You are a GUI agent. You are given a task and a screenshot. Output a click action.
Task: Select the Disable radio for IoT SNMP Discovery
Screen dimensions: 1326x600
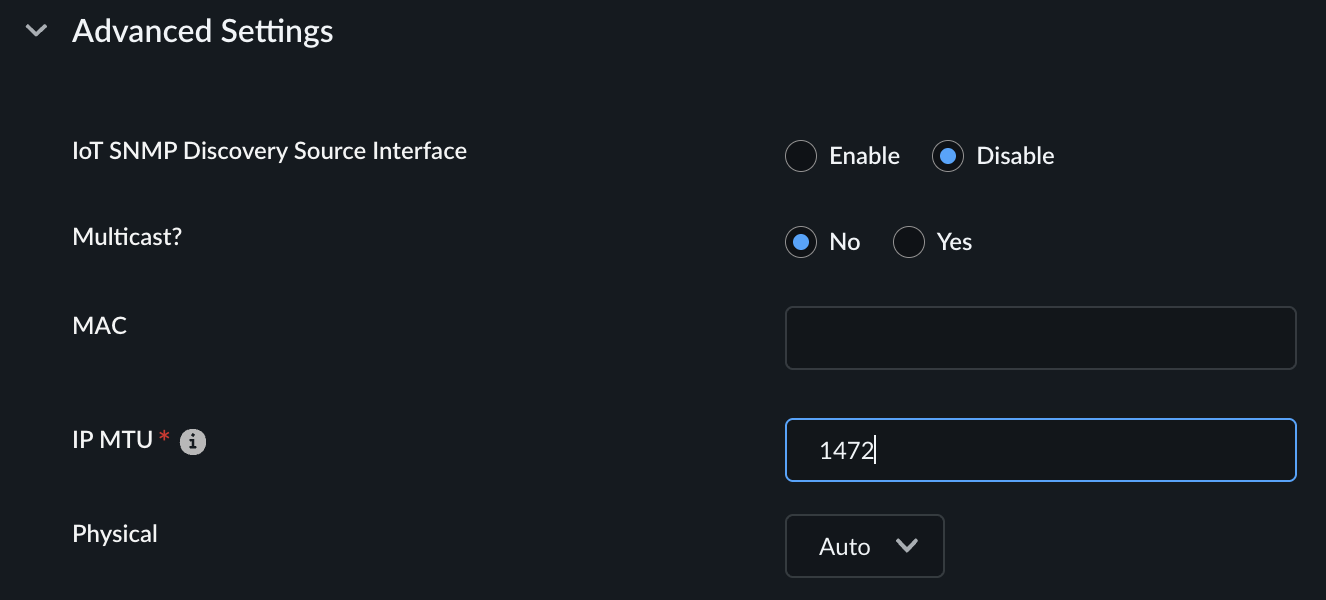[x=948, y=156]
